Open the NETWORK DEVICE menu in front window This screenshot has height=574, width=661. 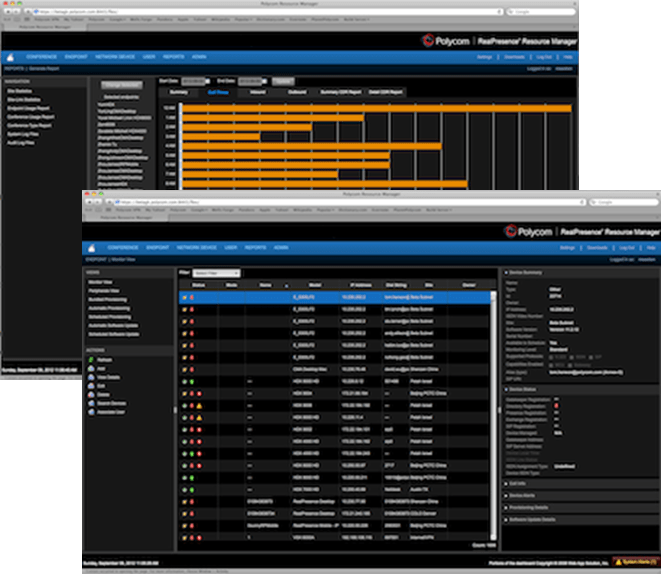tap(196, 248)
